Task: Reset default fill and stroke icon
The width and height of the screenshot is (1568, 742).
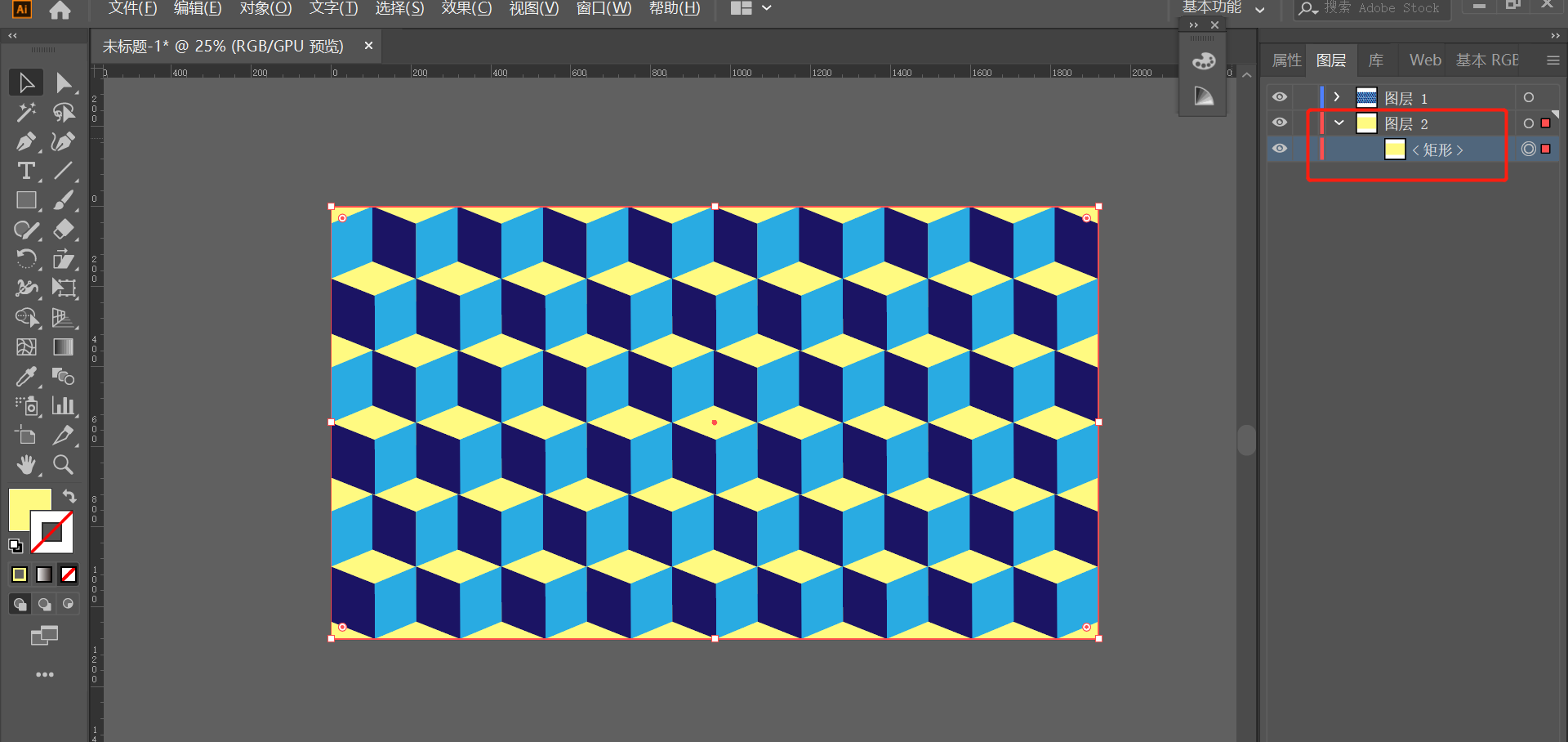Action: (x=16, y=545)
